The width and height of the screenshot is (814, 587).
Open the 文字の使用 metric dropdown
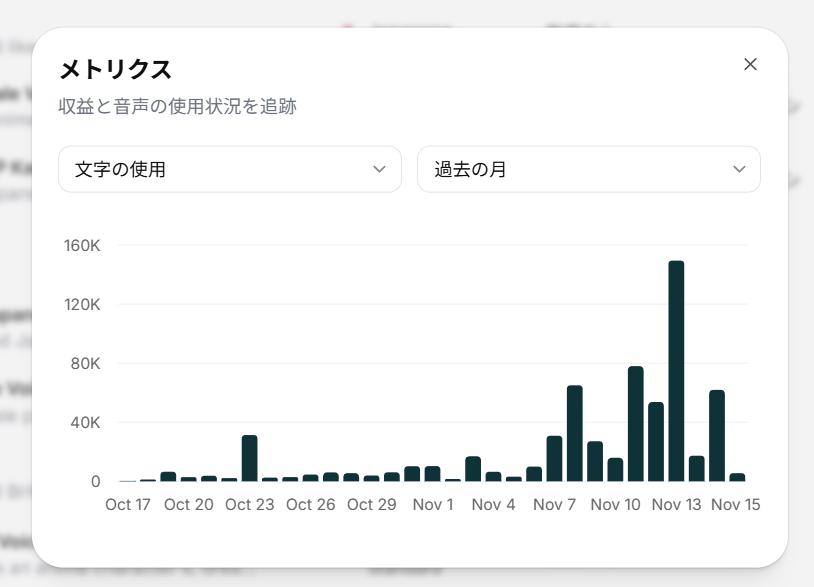(230, 169)
